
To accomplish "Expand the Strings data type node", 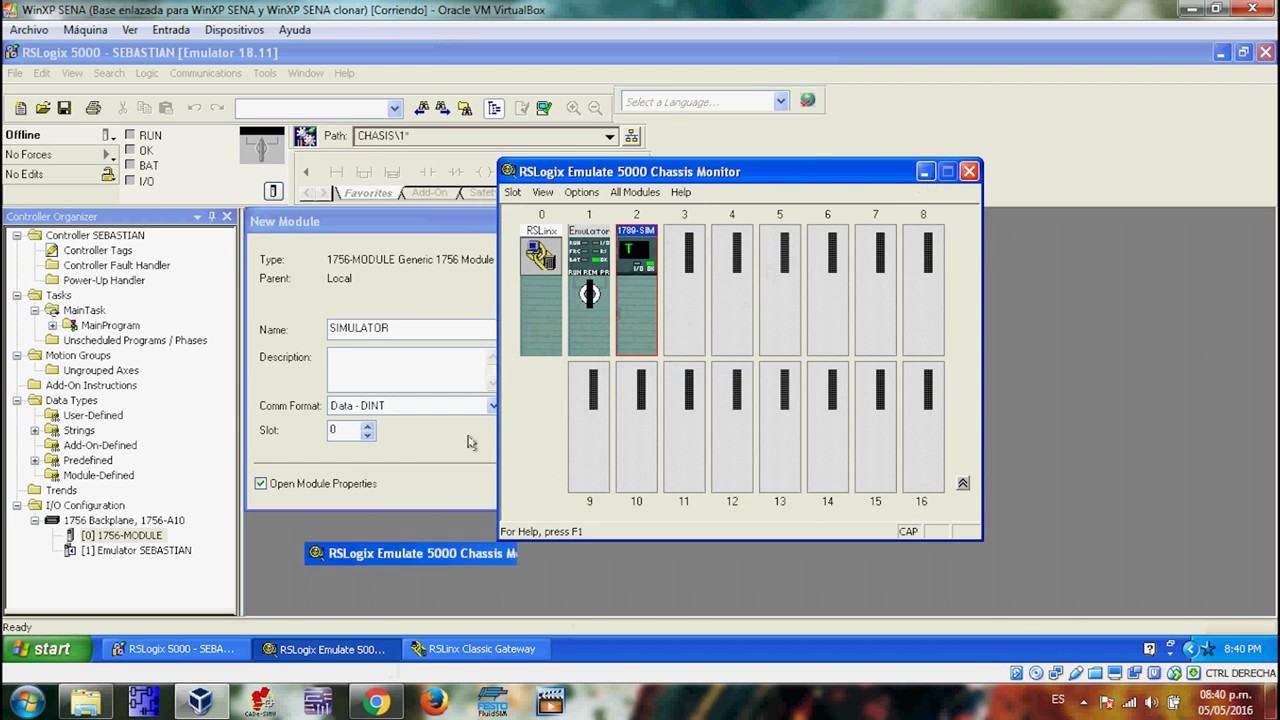I will pos(35,431).
